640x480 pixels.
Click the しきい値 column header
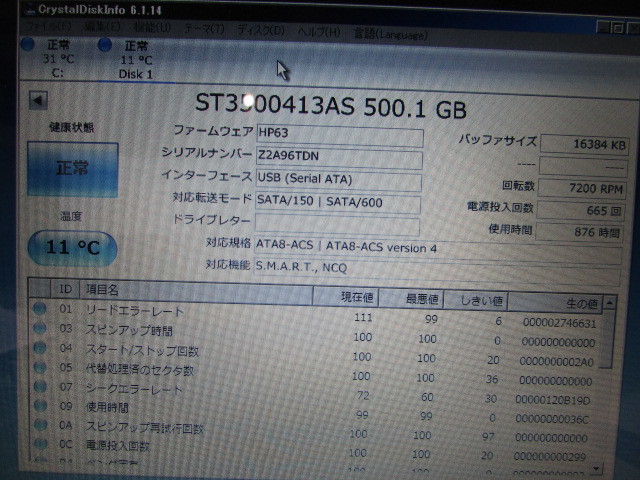coord(476,301)
